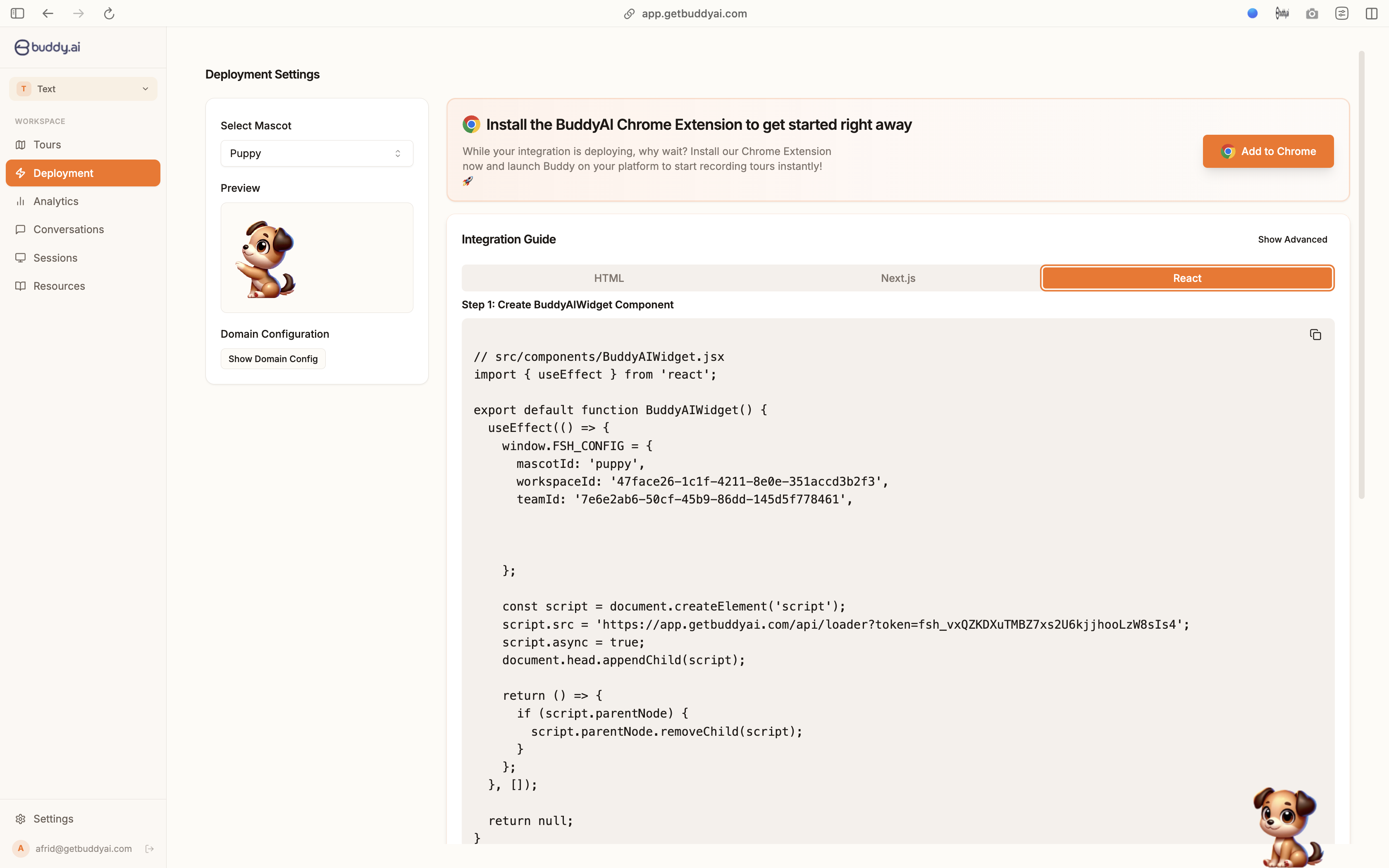Click Show Advanced in Integration Guide
Viewport: 1389px width, 868px height.
(1293, 239)
